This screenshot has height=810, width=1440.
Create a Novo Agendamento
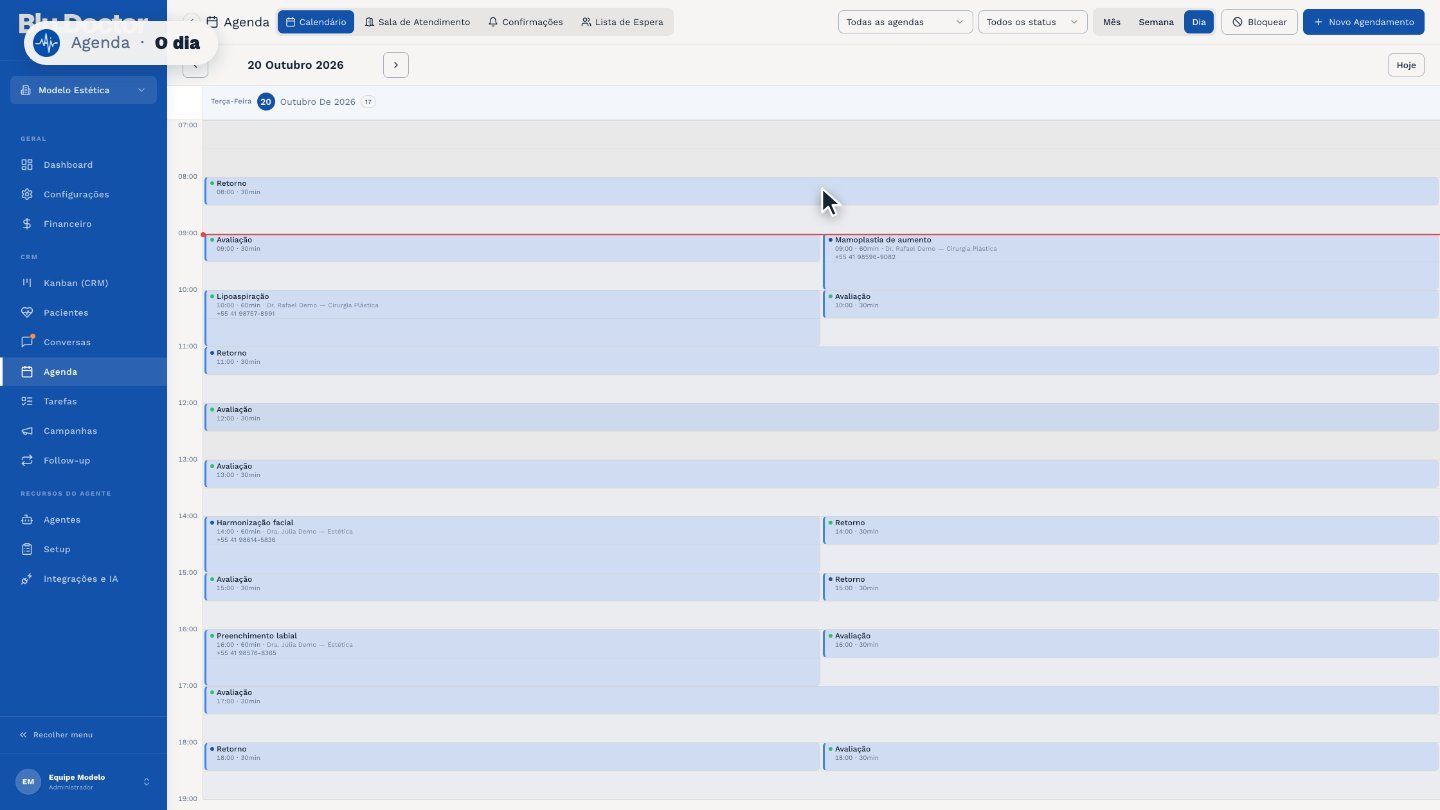1364,22
